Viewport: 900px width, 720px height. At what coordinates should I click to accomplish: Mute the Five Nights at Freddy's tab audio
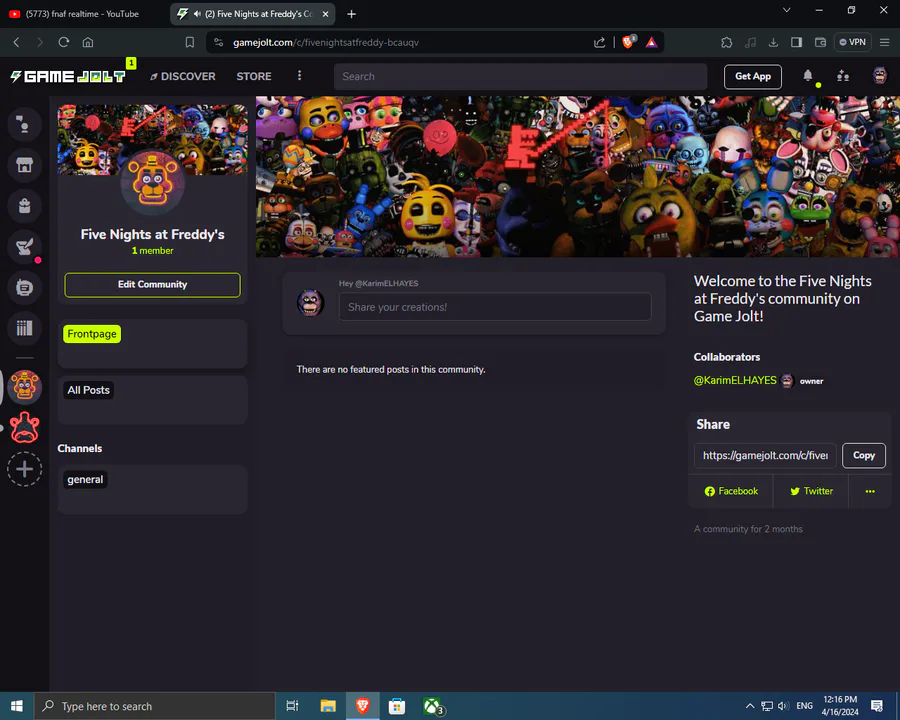(x=197, y=14)
